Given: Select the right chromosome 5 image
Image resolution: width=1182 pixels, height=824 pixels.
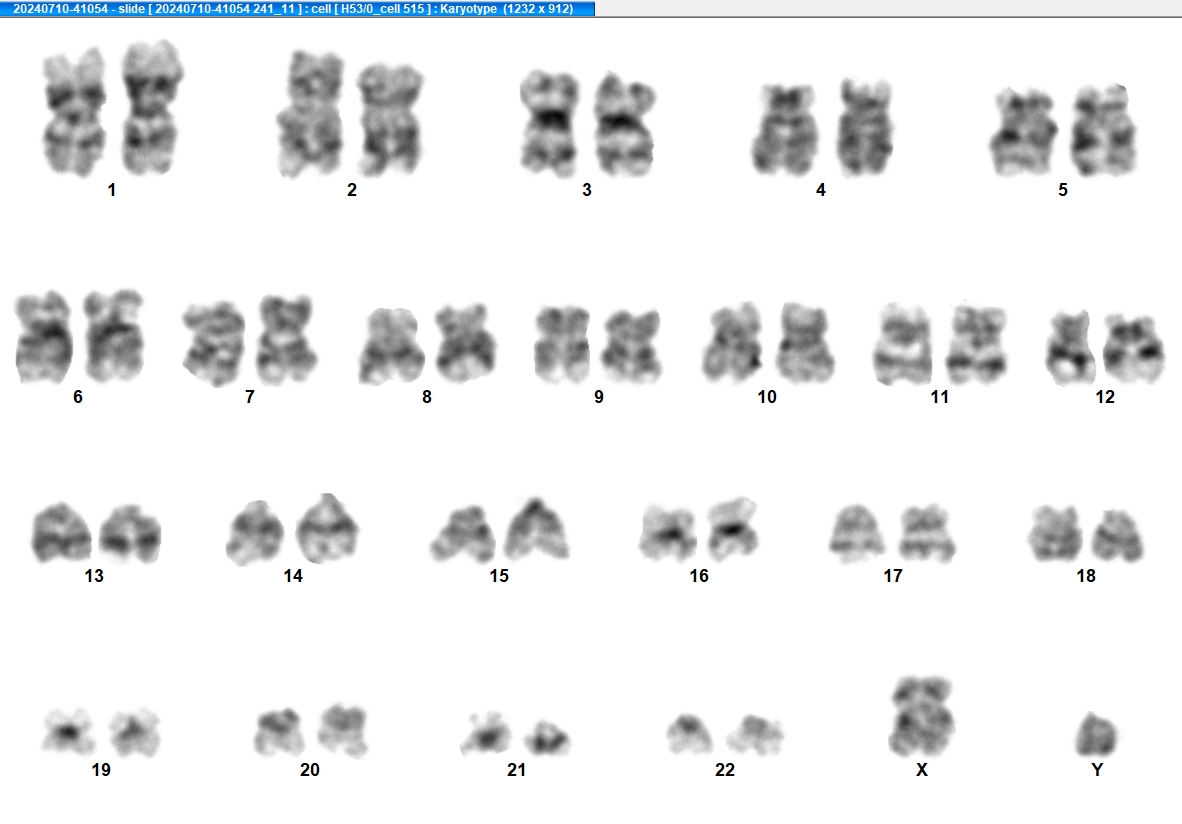Looking at the screenshot, I should 1103,130.
